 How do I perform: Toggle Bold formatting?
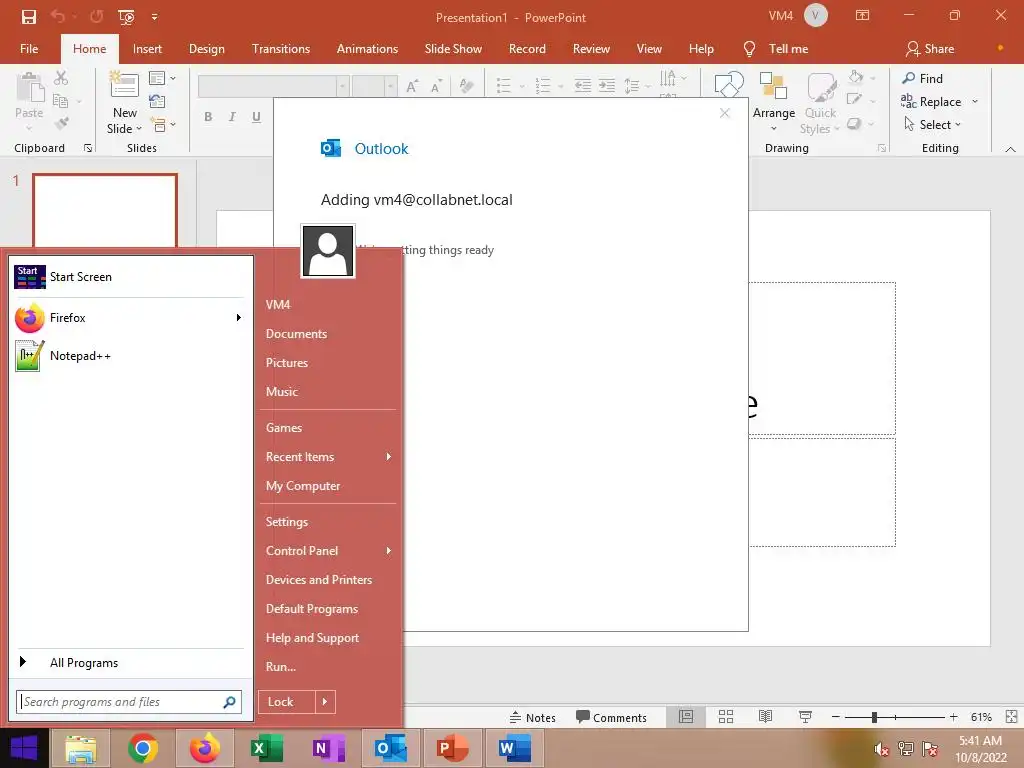click(x=208, y=117)
